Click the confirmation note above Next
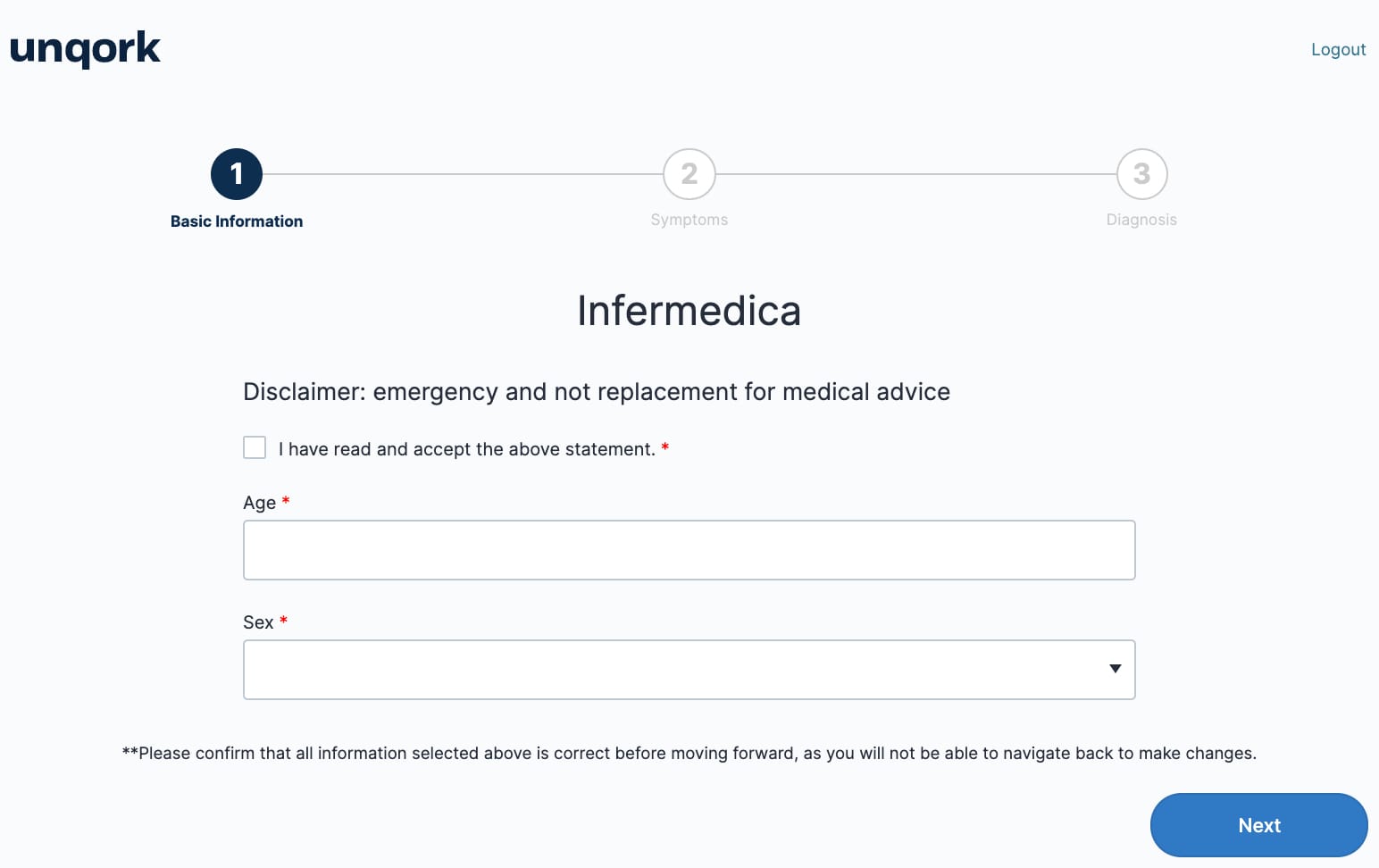Viewport: 1379px width, 868px height. click(689, 754)
